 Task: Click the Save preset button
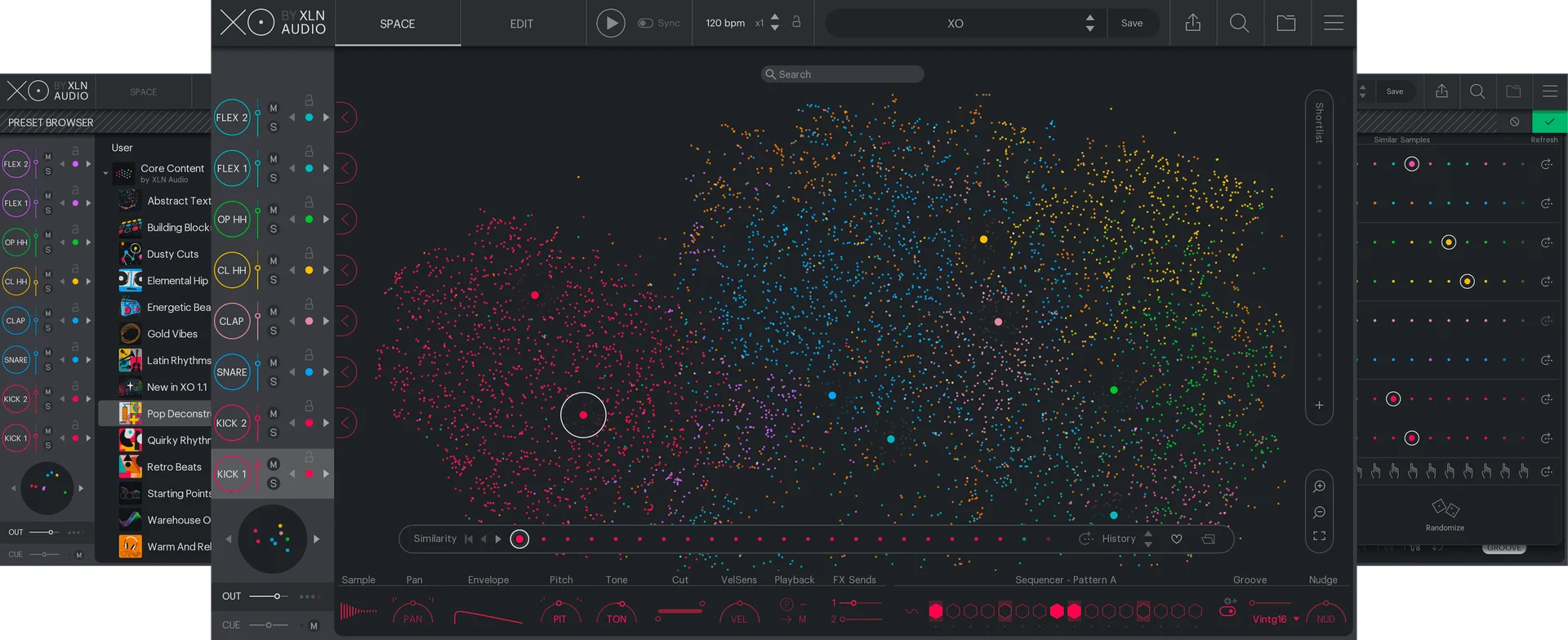pos(1132,23)
